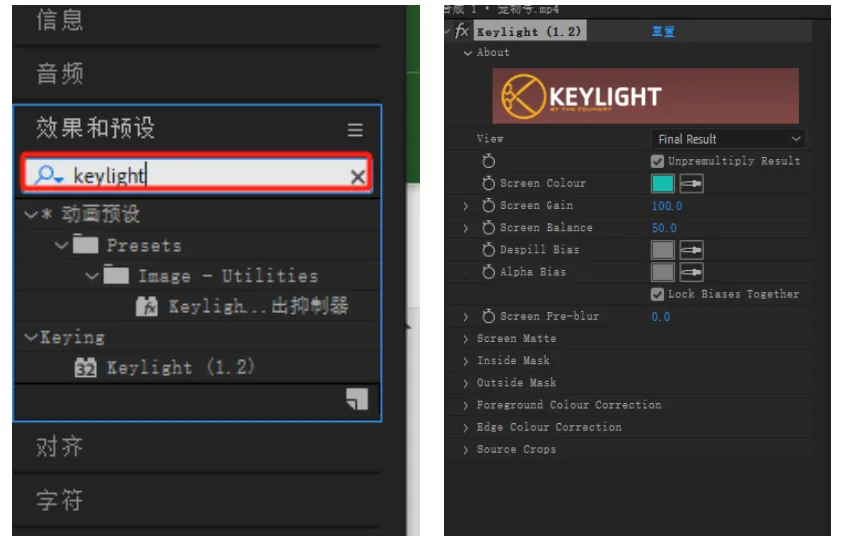Image resolution: width=842 pixels, height=548 pixels.
Task: Collapse the About section
Action: pos(468,53)
